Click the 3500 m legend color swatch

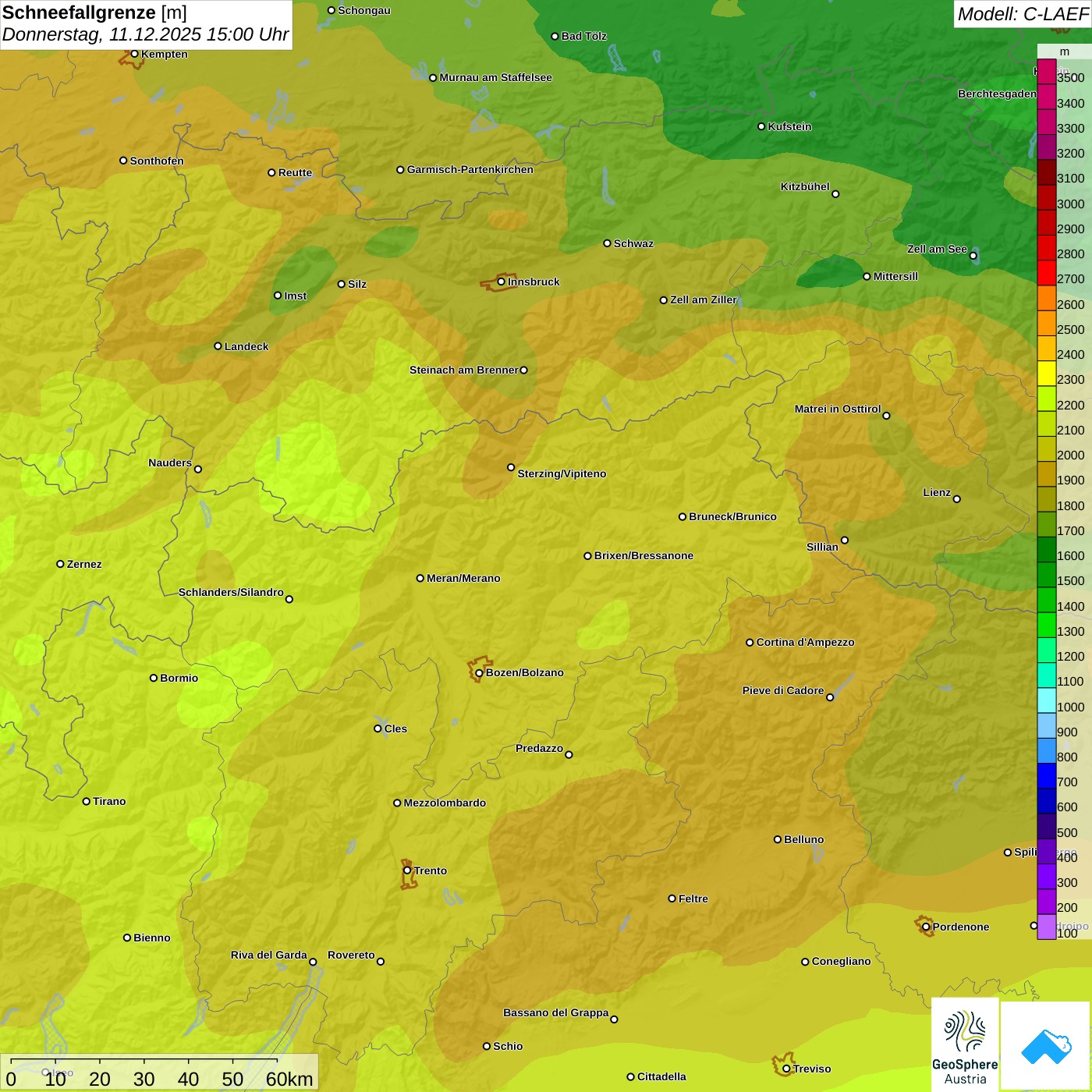[1047, 72]
